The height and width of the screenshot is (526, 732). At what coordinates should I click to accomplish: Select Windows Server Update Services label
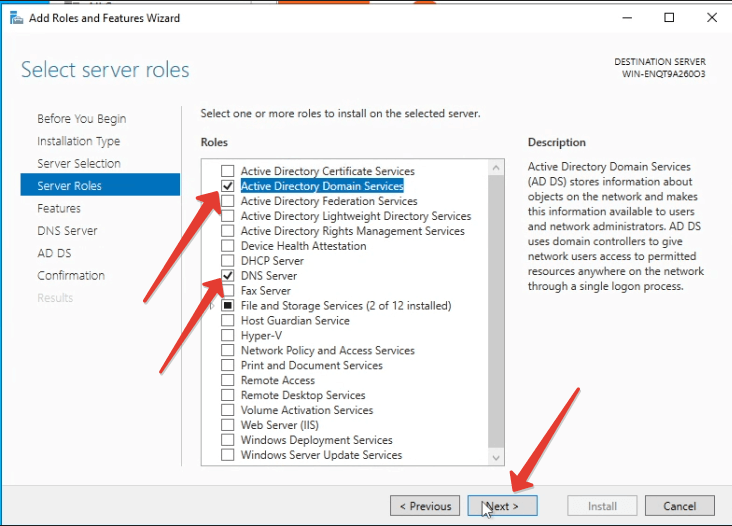pos(321,455)
